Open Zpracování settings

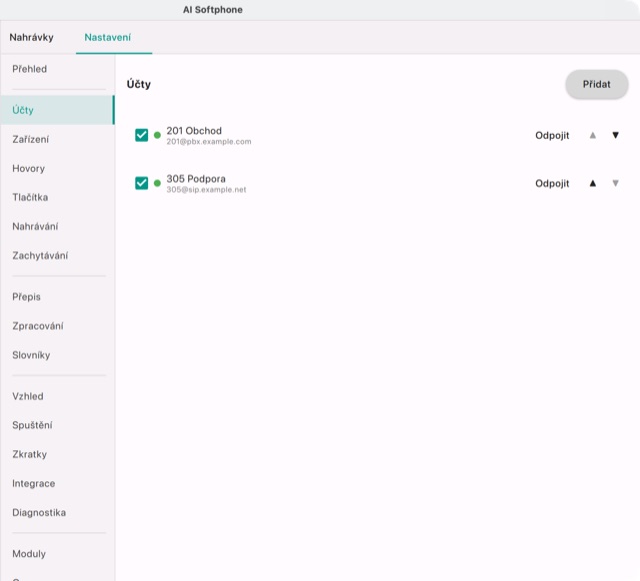click(x=57, y=326)
